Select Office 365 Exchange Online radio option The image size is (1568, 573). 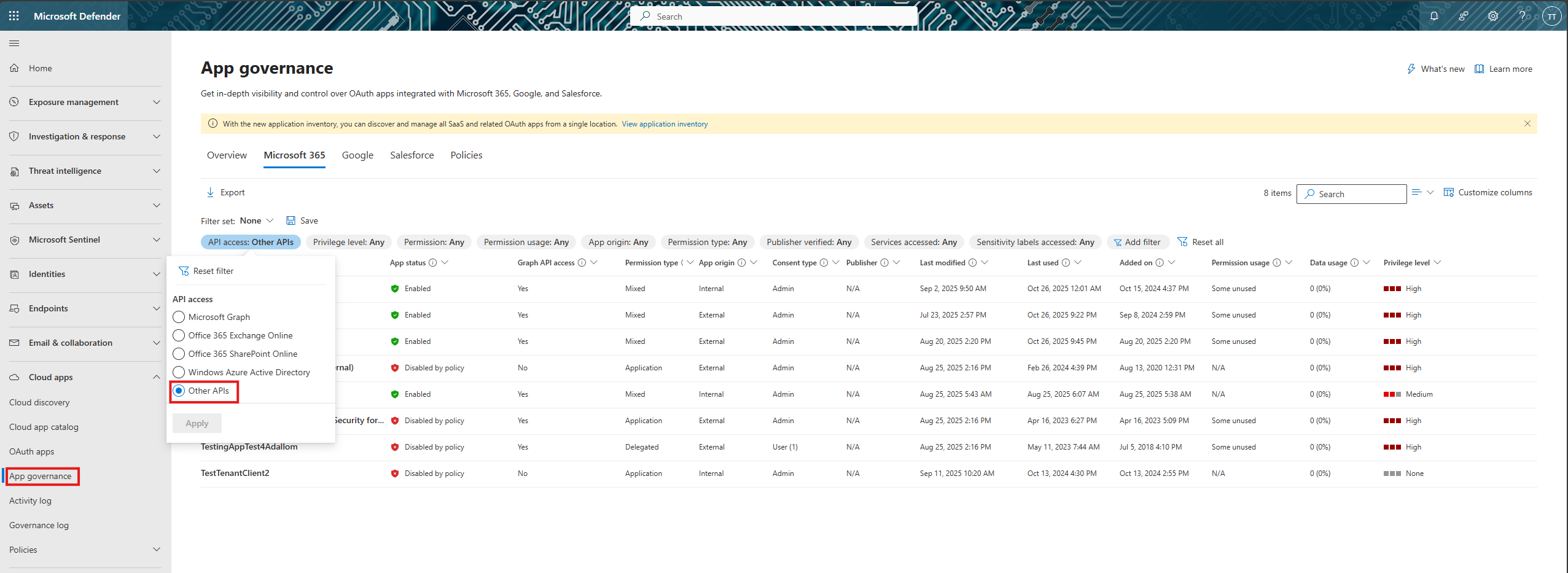[179, 335]
